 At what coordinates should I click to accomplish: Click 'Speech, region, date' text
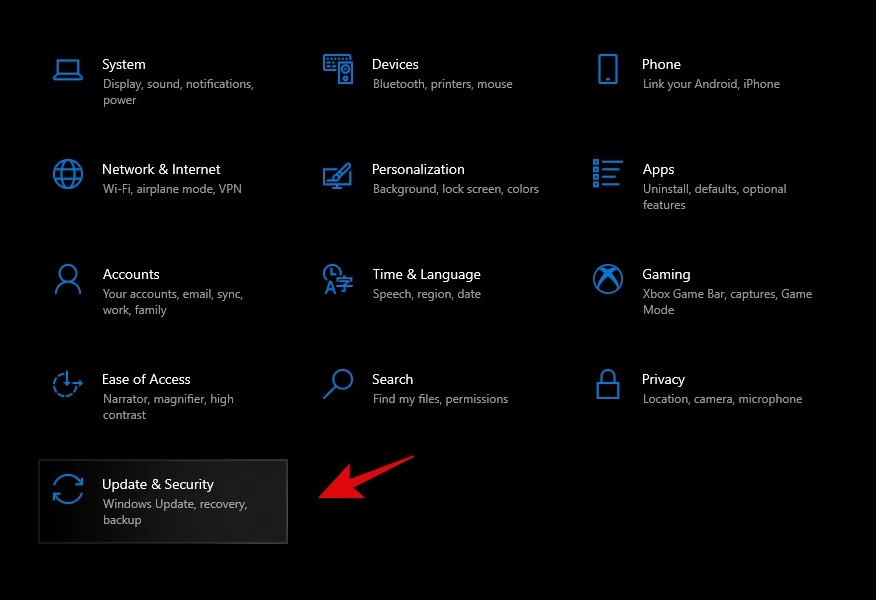[x=427, y=294]
